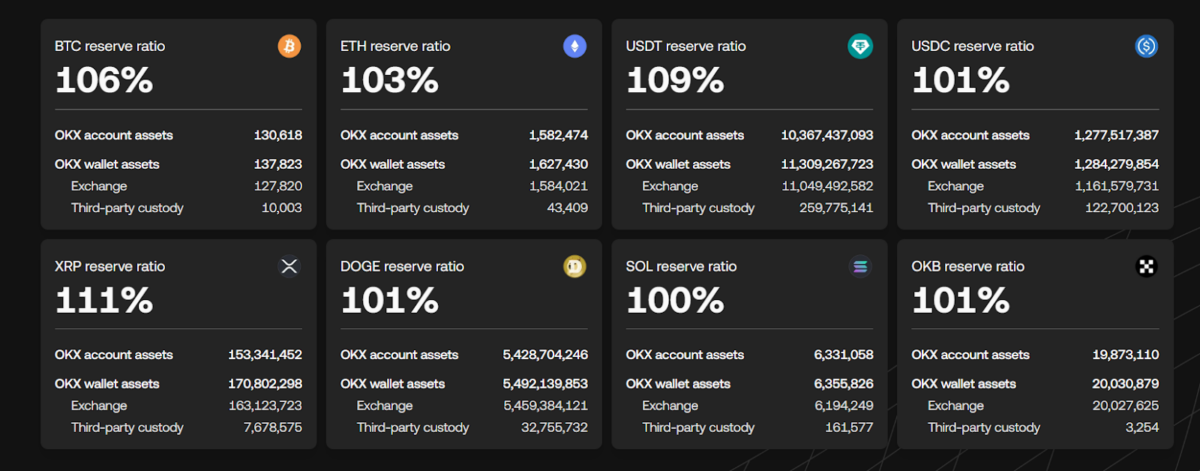Select the BTC reserve ratio heading
The height and width of the screenshot is (471, 1200).
click(110, 46)
